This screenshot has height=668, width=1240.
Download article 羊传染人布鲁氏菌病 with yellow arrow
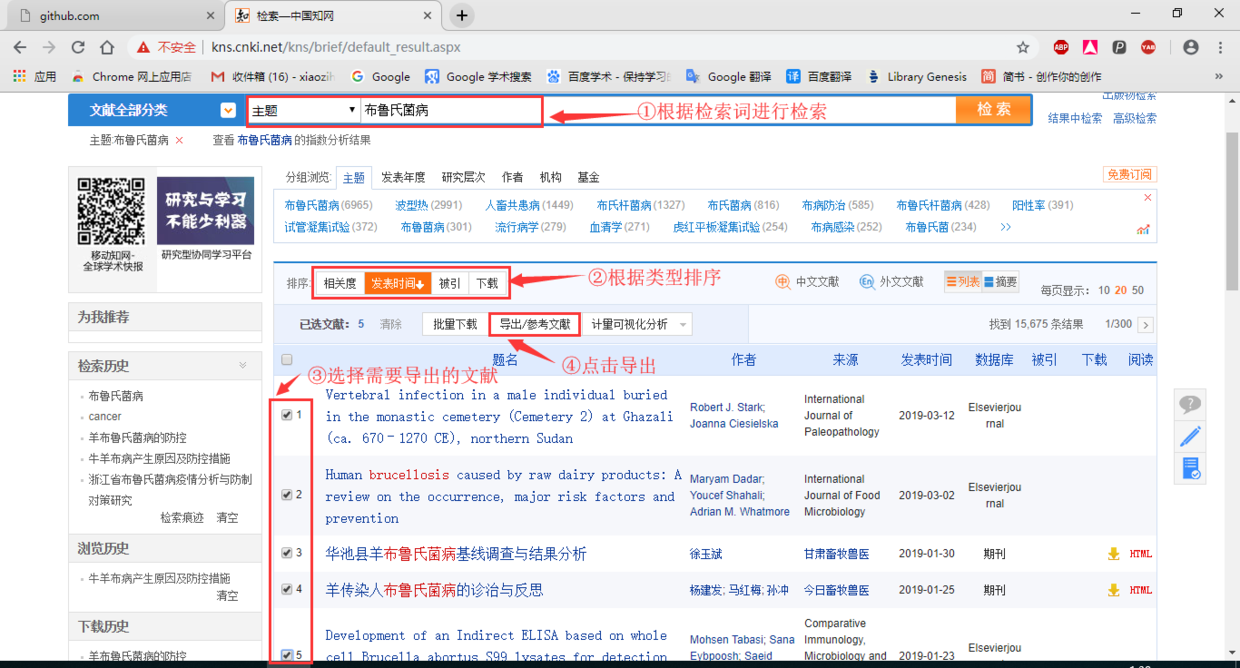pyautogui.click(x=1113, y=590)
